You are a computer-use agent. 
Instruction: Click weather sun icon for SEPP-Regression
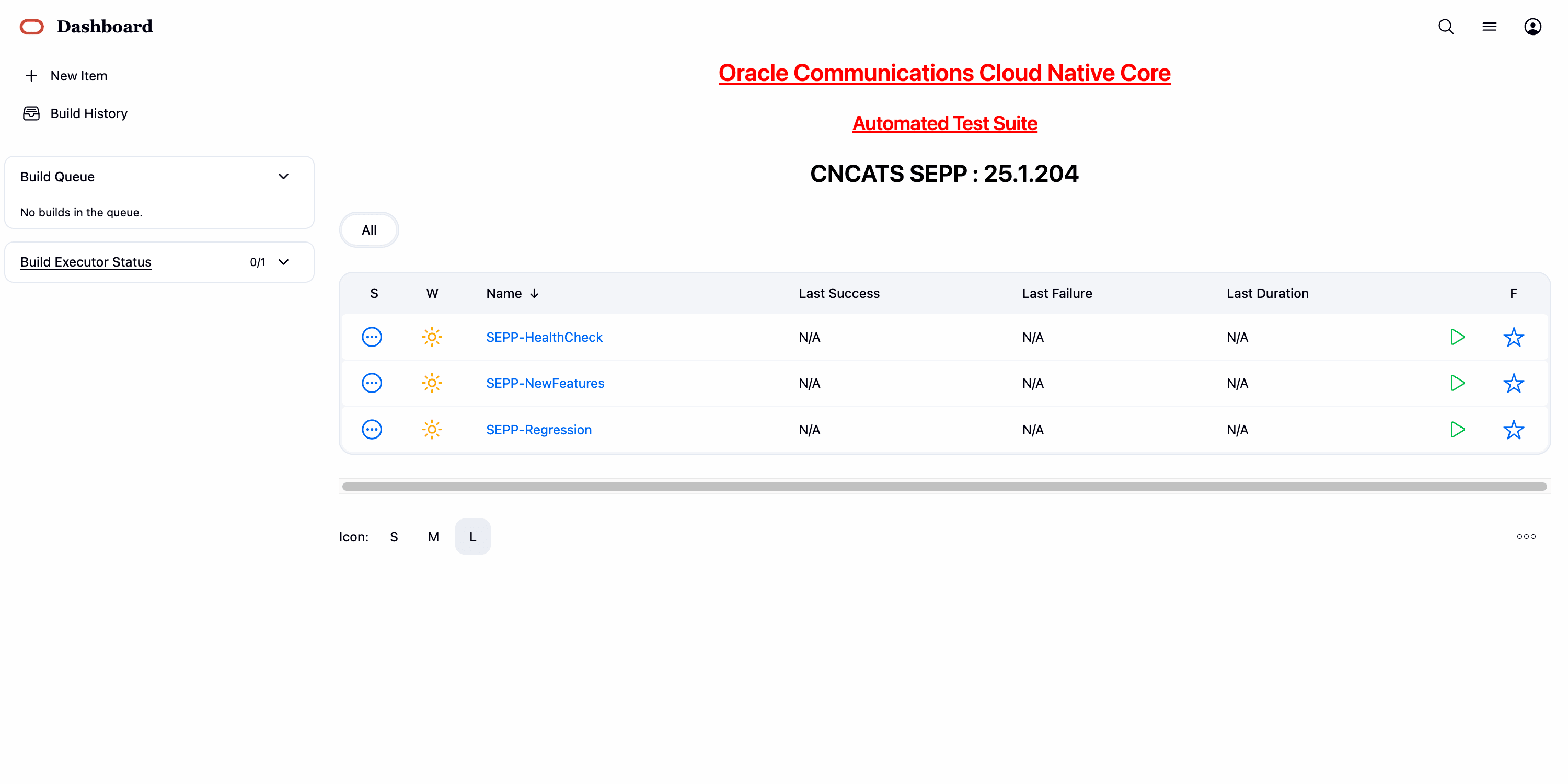tap(432, 429)
